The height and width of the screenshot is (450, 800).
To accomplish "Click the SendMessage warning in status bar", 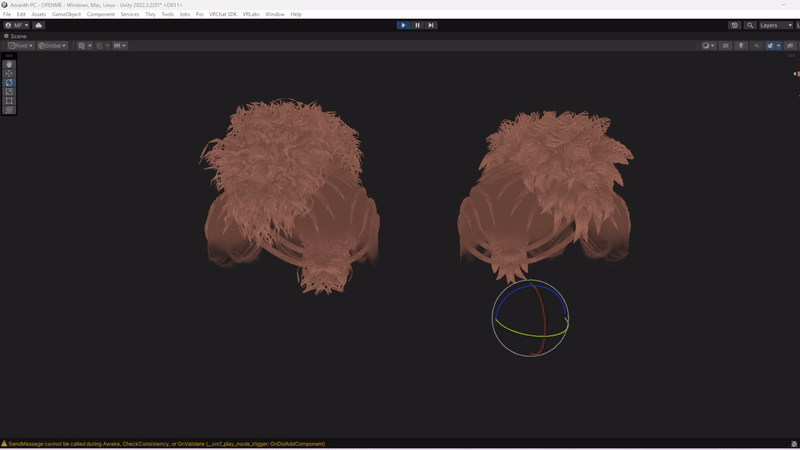I will [x=165, y=443].
